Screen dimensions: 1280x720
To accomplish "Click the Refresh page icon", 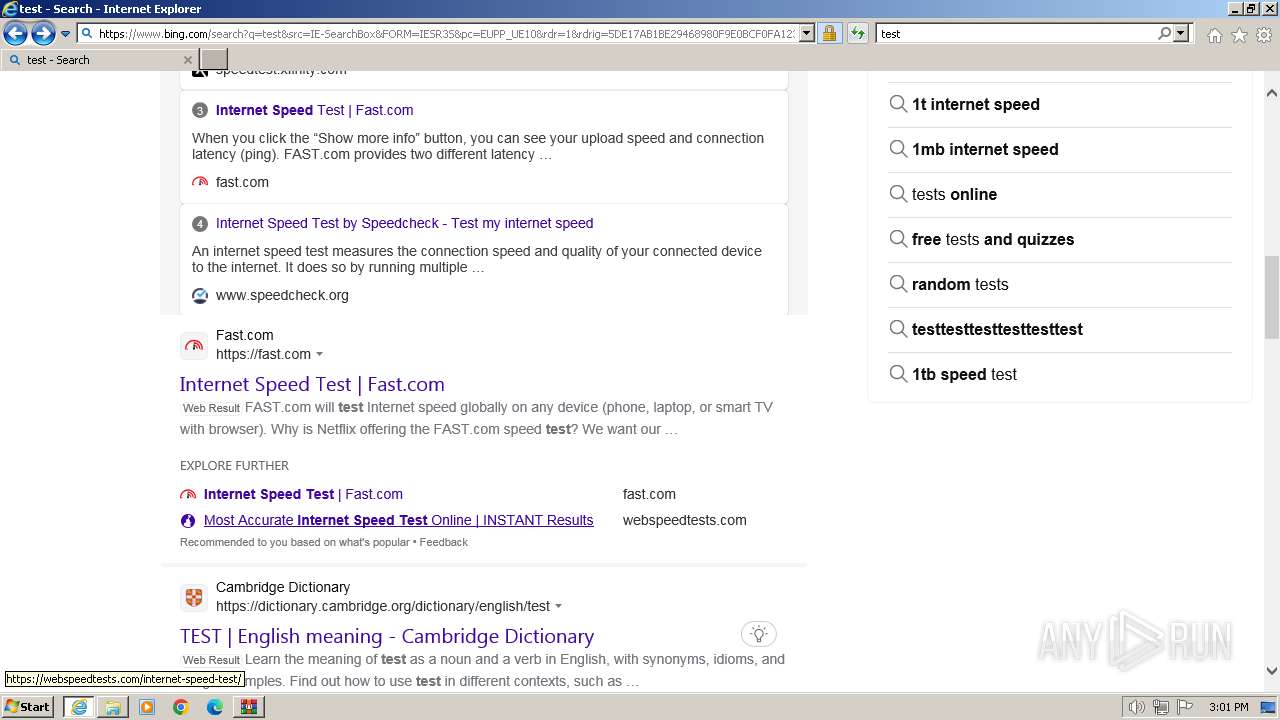I will (x=857, y=34).
